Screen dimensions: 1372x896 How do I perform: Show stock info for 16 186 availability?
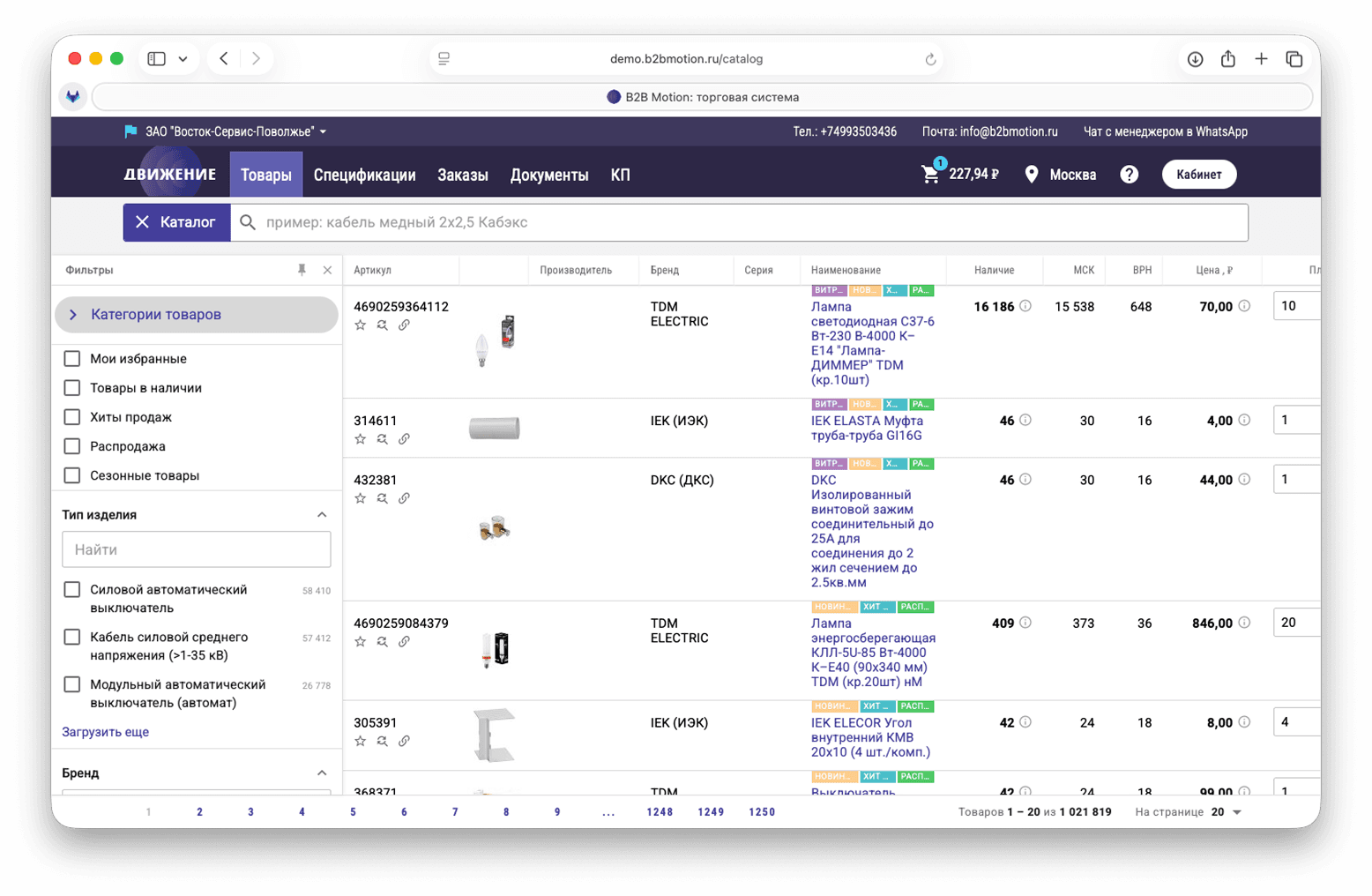pyautogui.click(x=1025, y=306)
